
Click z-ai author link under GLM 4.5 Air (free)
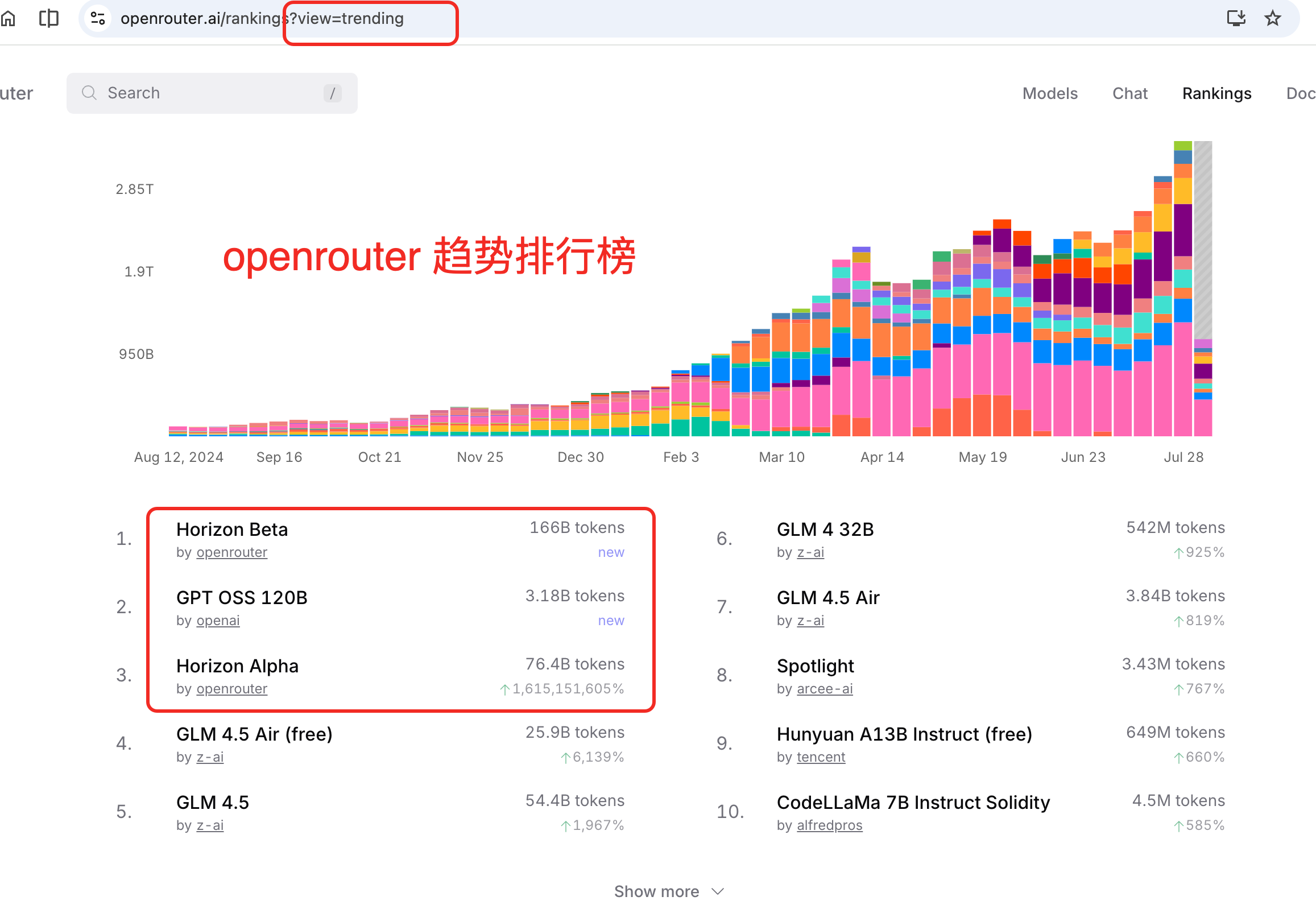coord(210,758)
